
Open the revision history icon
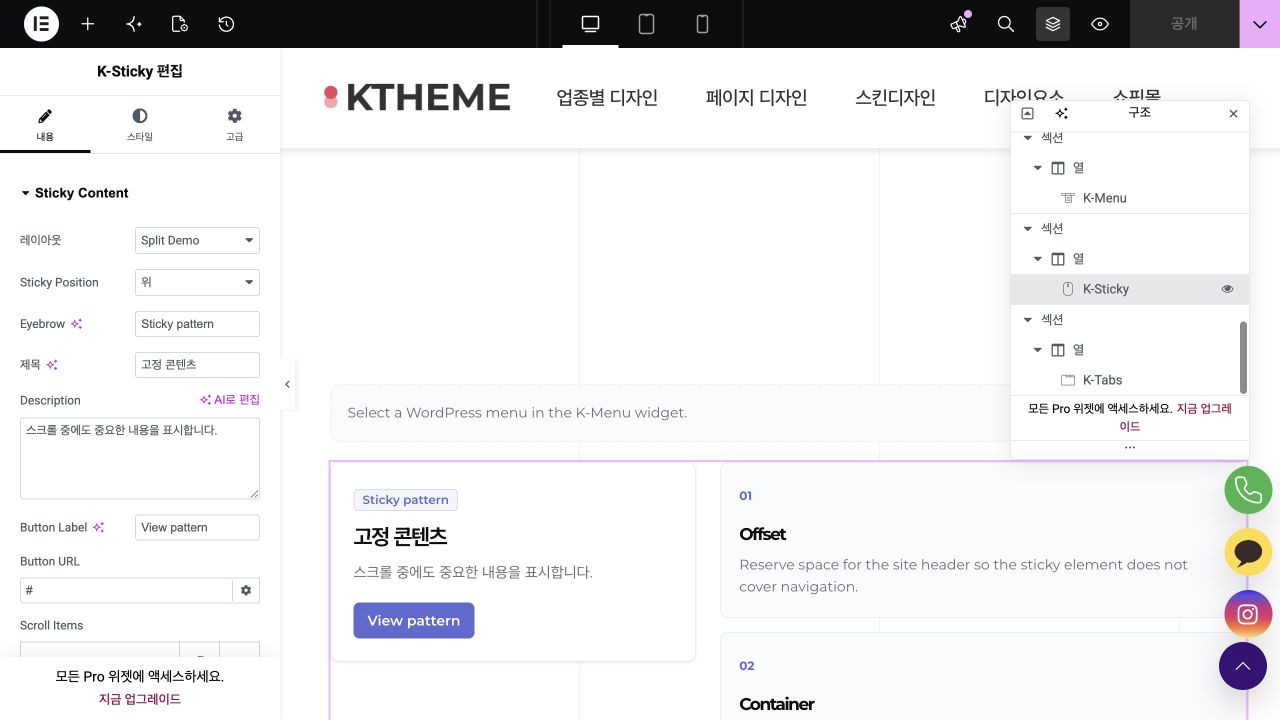pos(226,24)
